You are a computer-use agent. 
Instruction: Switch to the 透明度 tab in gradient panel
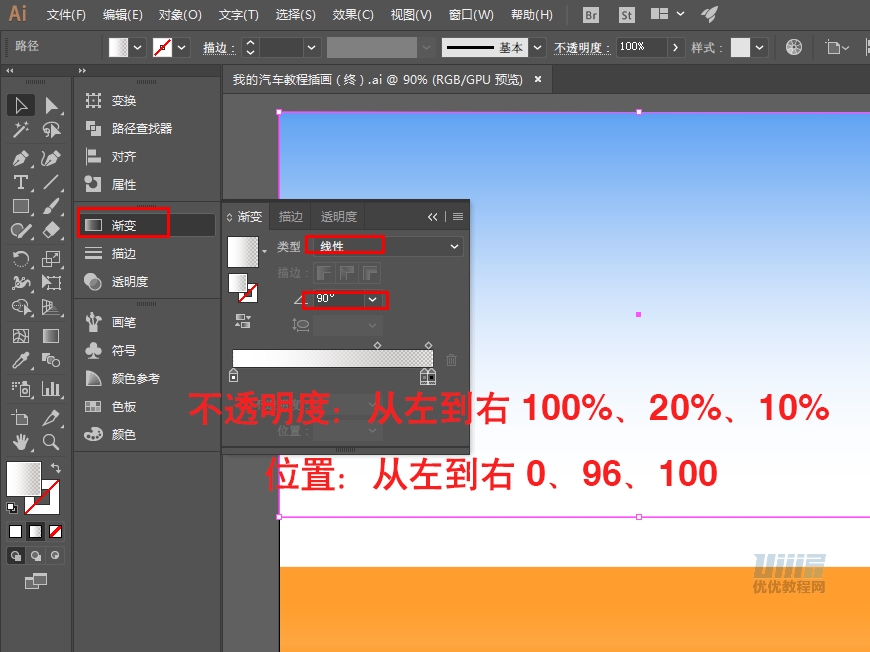tap(338, 216)
